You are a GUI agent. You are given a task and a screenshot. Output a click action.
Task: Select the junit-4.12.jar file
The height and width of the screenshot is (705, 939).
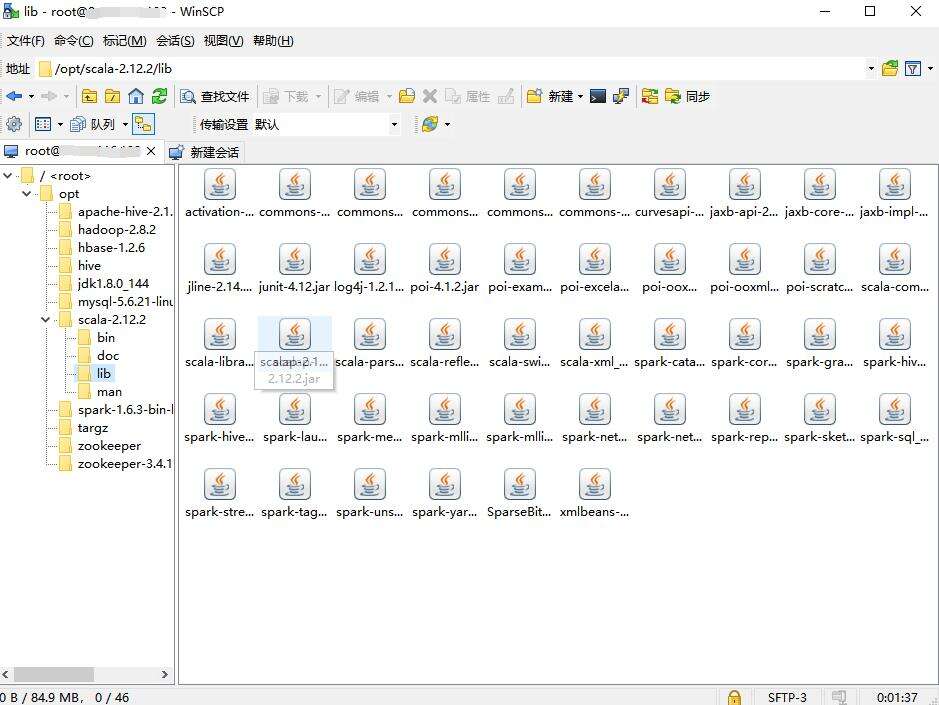[x=294, y=268]
